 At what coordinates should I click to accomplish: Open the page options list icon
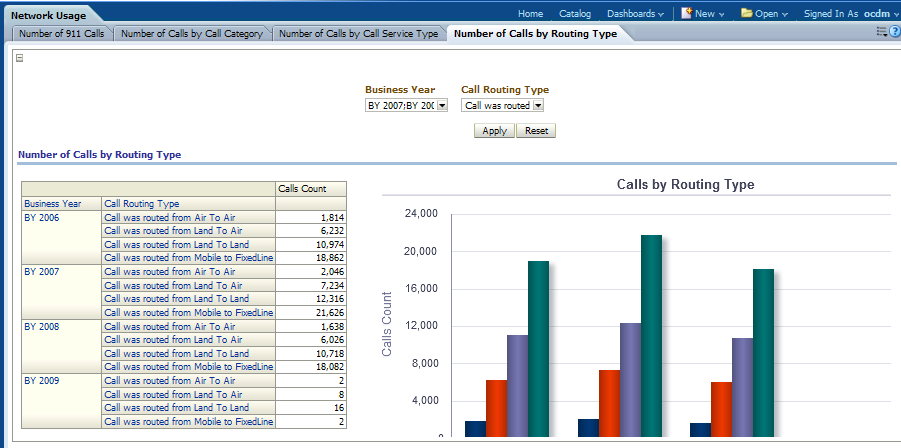click(x=881, y=33)
